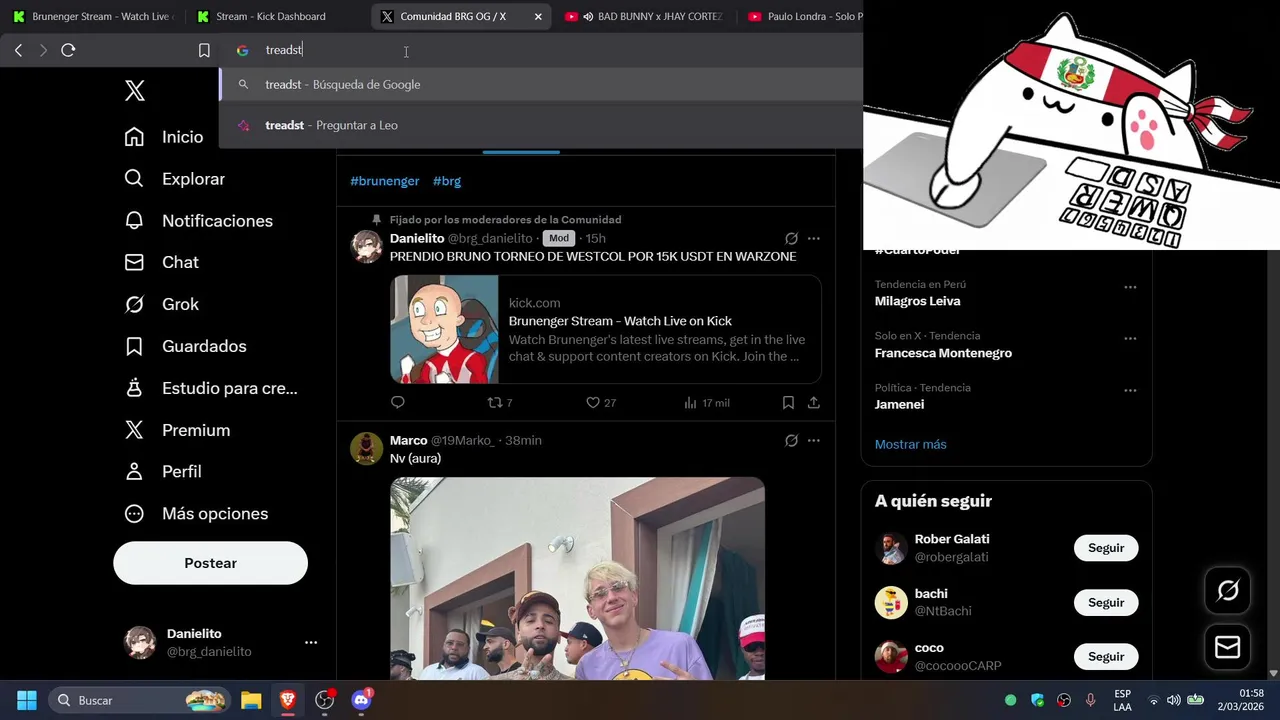
Task: Share Danielito's post
Action: coord(814,402)
